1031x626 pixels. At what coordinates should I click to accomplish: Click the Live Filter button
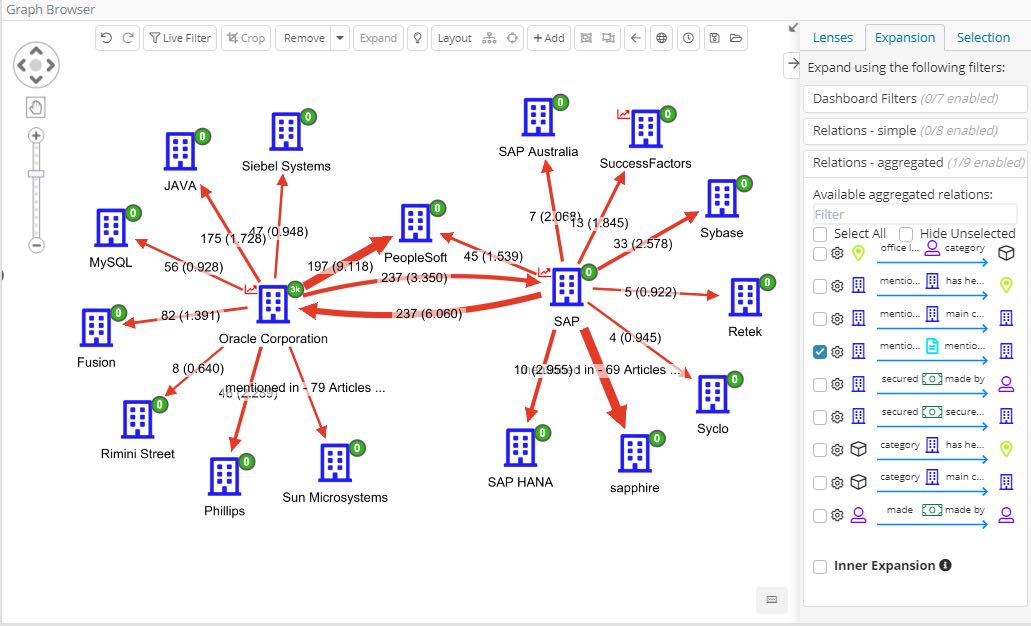(180, 38)
